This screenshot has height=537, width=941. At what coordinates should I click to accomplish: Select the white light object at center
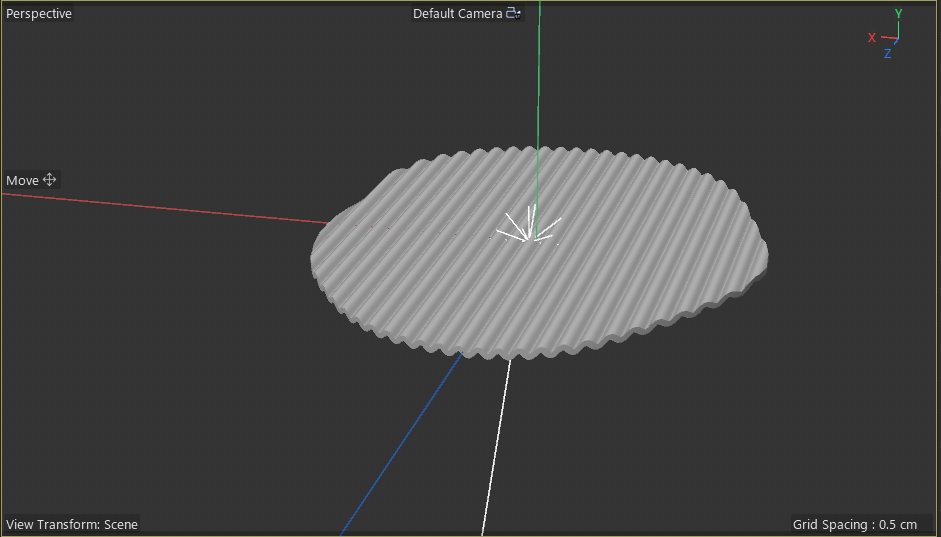tap(529, 225)
